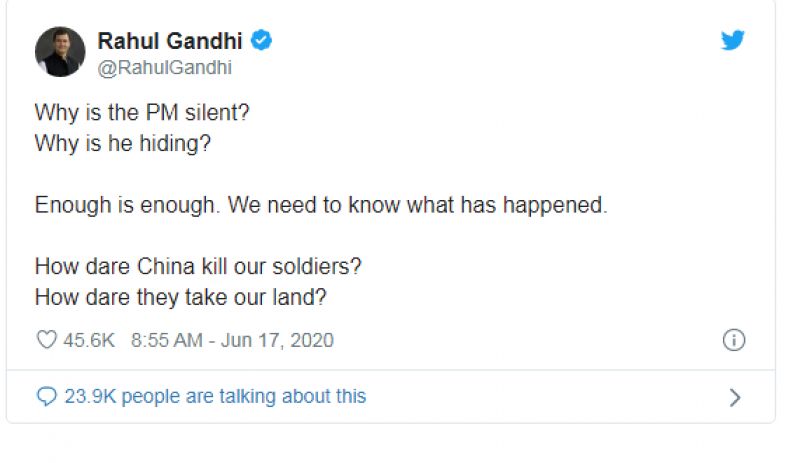This screenshot has width=800, height=463.
Task: Open the Rahul Gandhi display name link
Action: (170, 41)
